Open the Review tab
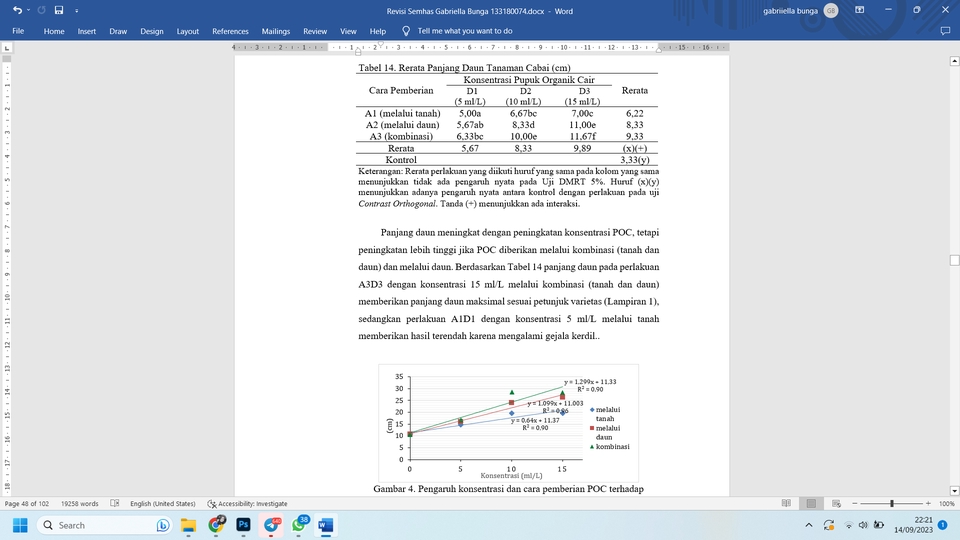The height and width of the screenshot is (540, 960). click(x=315, y=31)
